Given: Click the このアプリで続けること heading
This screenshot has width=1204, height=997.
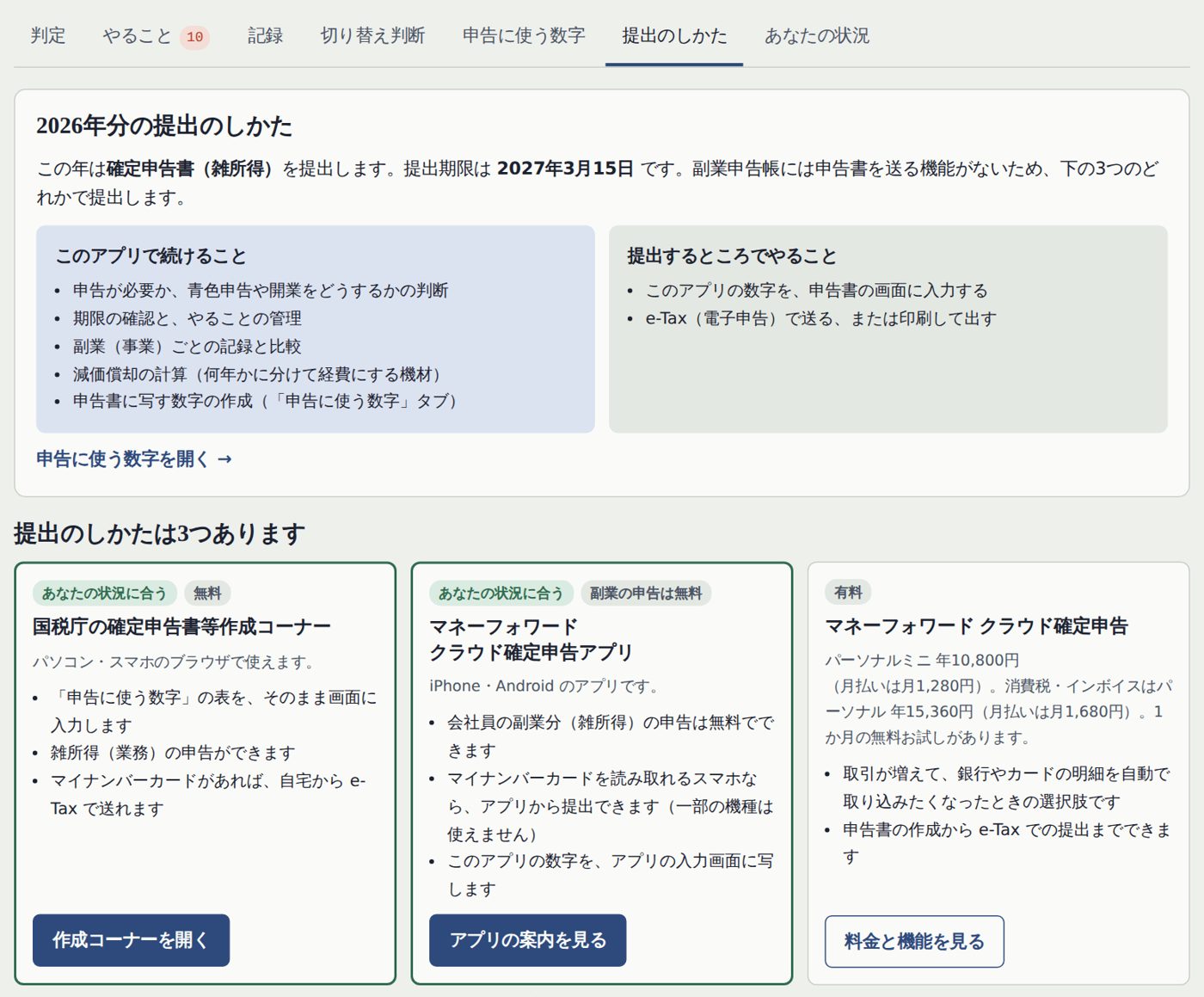Looking at the screenshot, I should pos(151,256).
